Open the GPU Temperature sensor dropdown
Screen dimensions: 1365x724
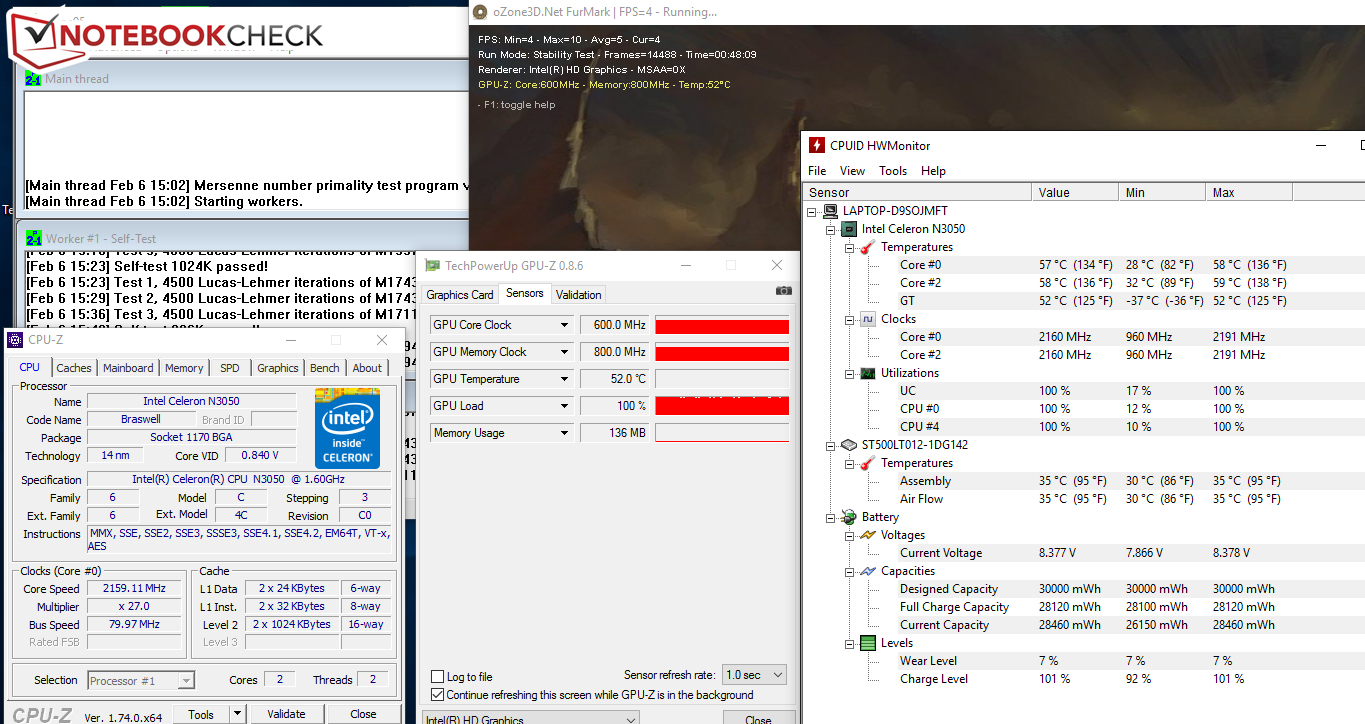565,379
